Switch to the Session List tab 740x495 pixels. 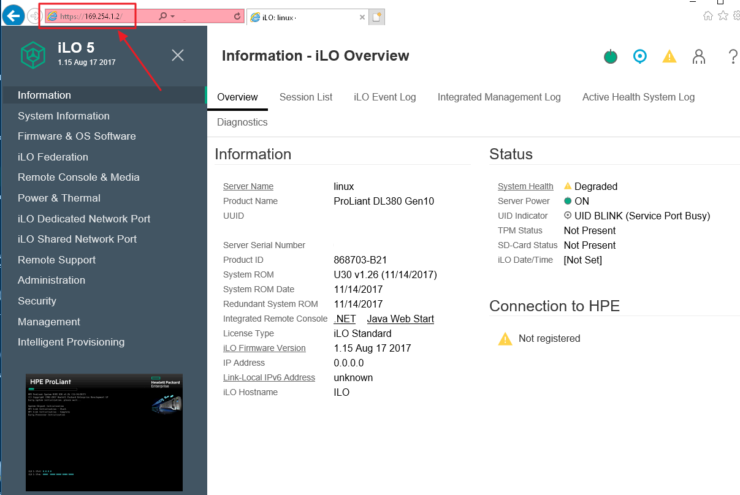pyautogui.click(x=306, y=97)
